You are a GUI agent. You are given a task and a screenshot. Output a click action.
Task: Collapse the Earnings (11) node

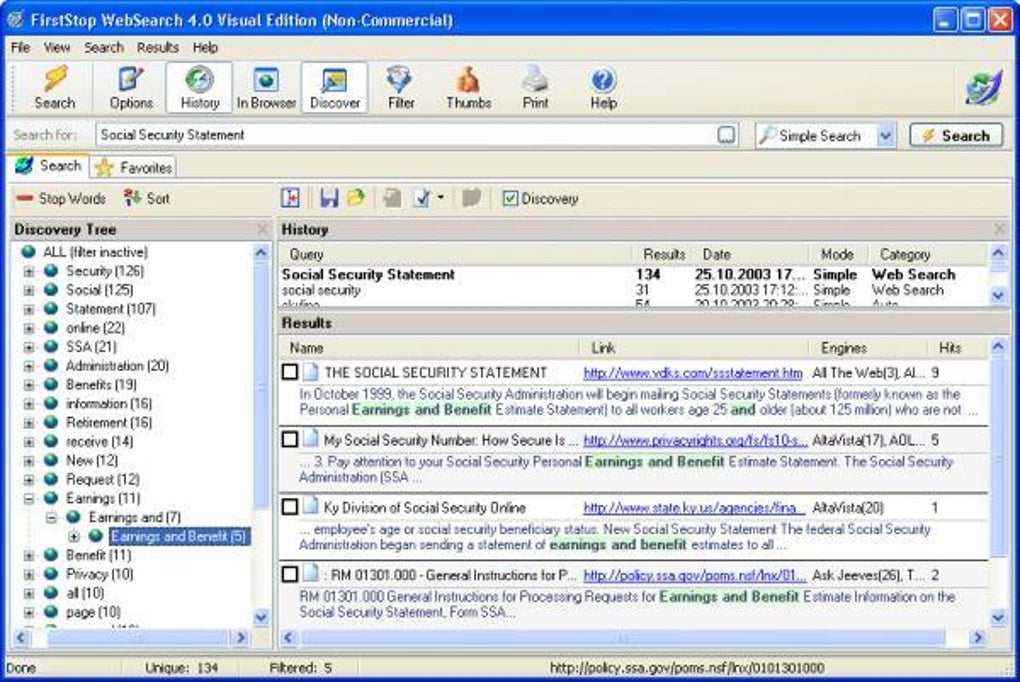click(29, 498)
